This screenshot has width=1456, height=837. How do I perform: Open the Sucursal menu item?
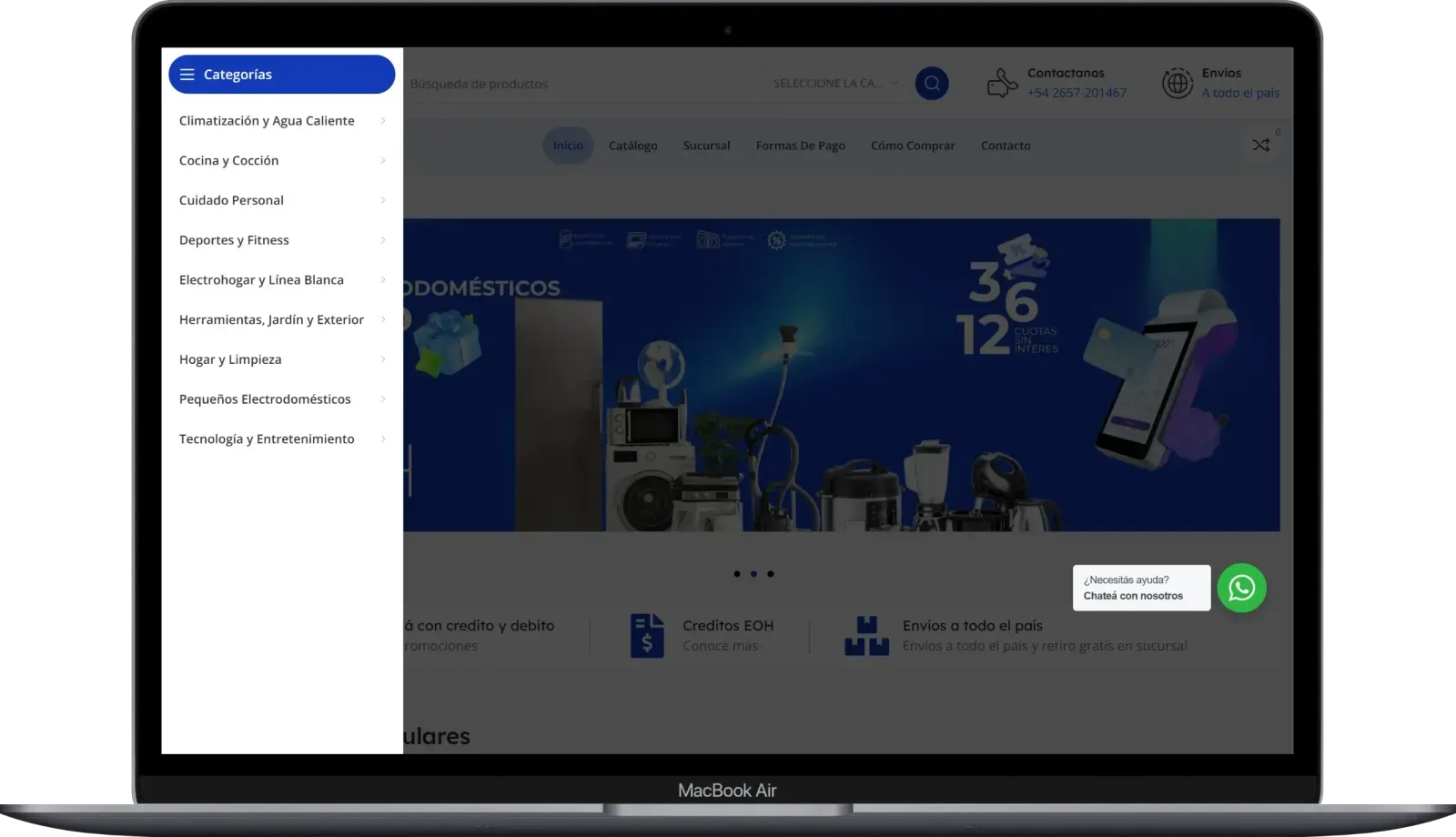pyautogui.click(x=706, y=146)
